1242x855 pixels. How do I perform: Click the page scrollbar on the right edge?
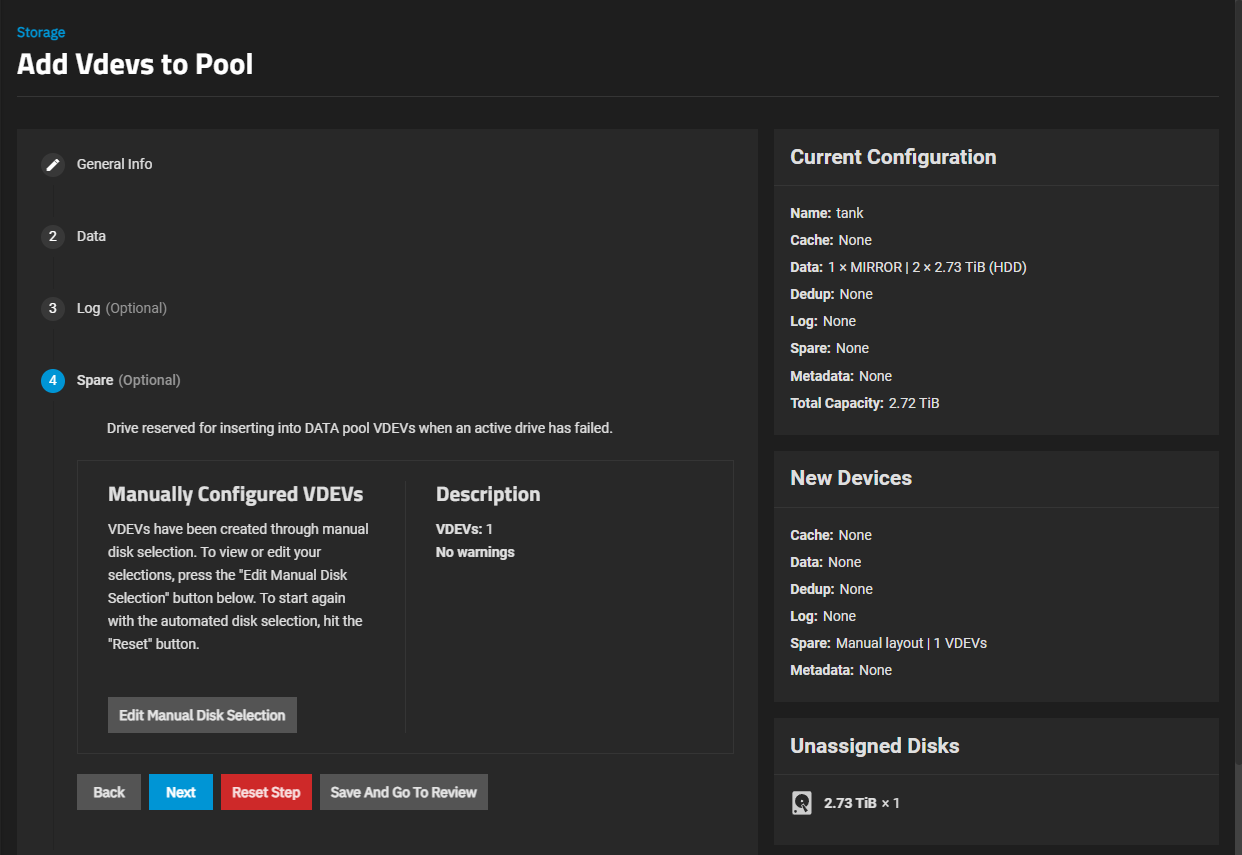(1236, 800)
